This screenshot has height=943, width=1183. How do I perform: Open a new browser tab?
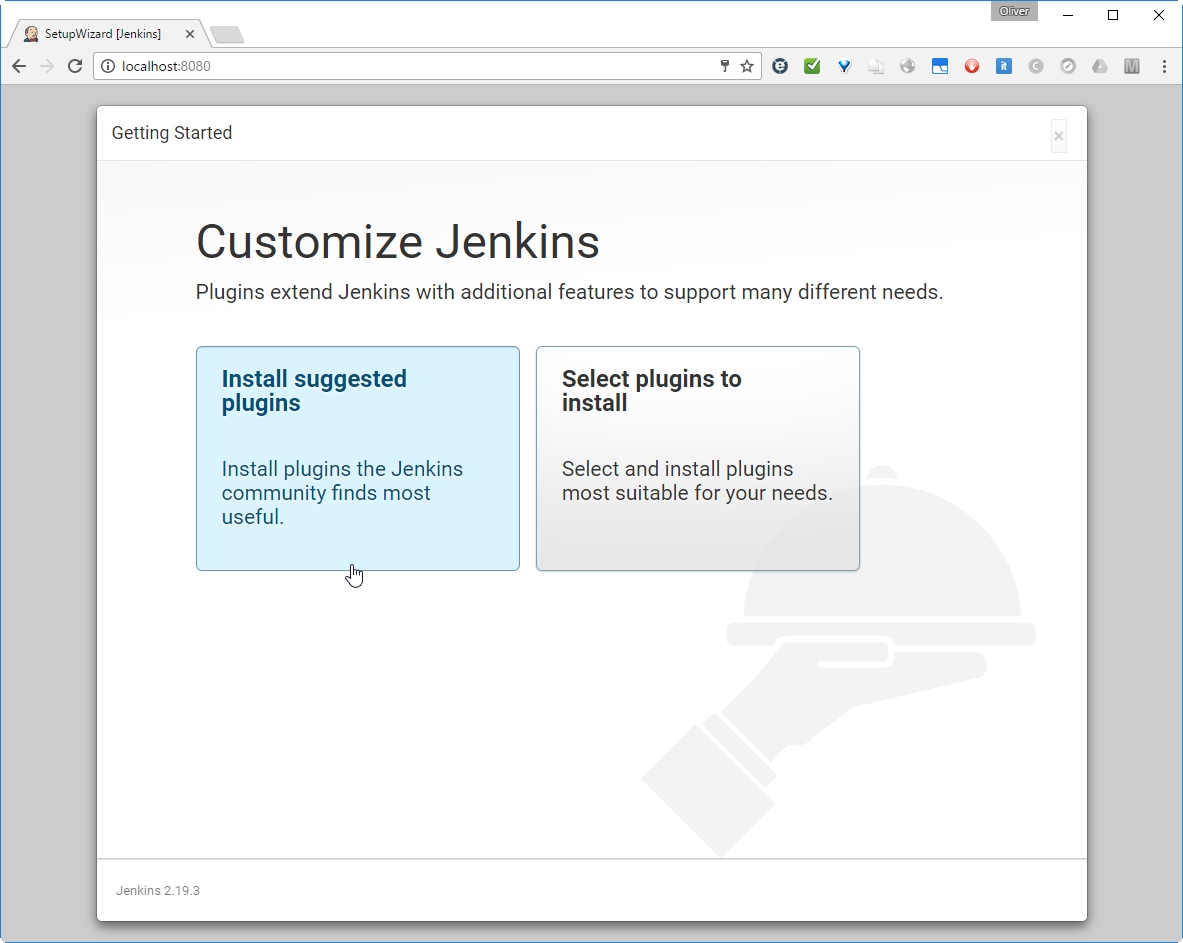pyautogui.click(x=227, y=35)
